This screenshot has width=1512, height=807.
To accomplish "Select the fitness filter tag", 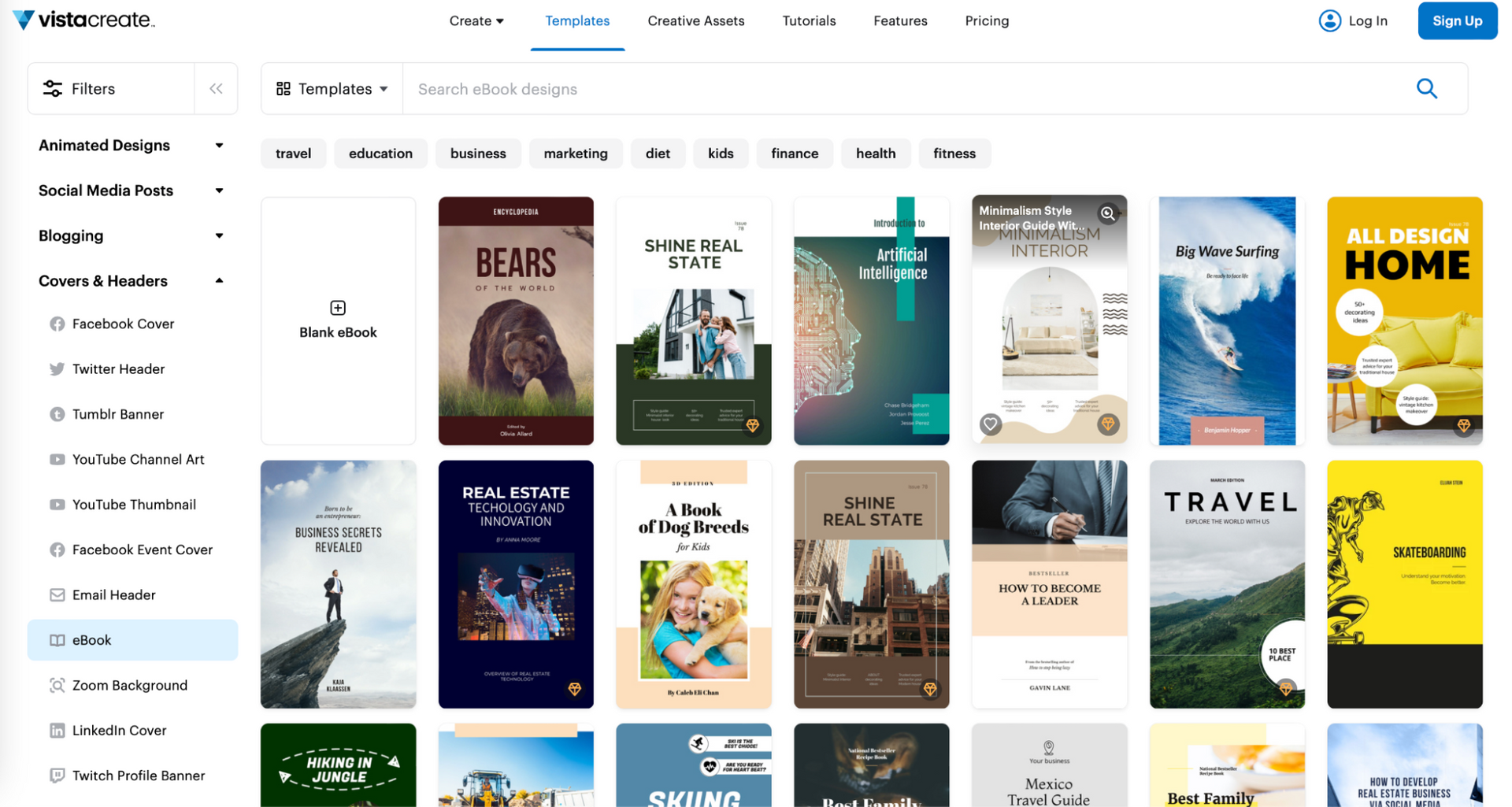I will [x=954, y=154].
